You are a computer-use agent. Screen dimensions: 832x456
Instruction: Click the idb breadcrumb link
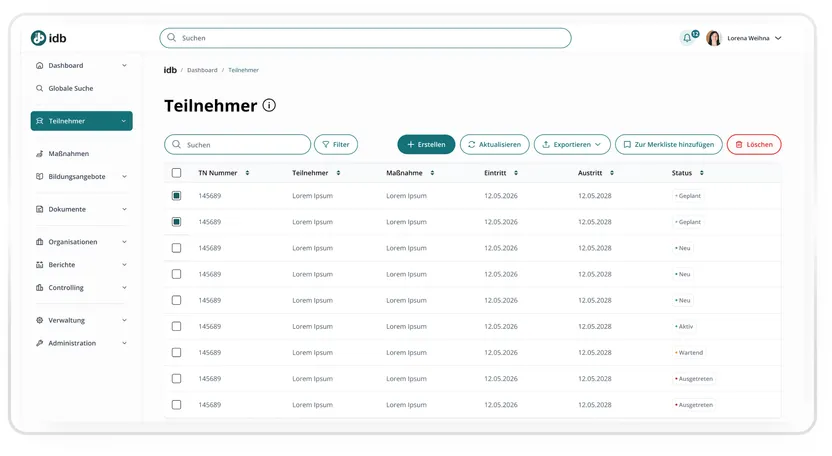(170, 70)
